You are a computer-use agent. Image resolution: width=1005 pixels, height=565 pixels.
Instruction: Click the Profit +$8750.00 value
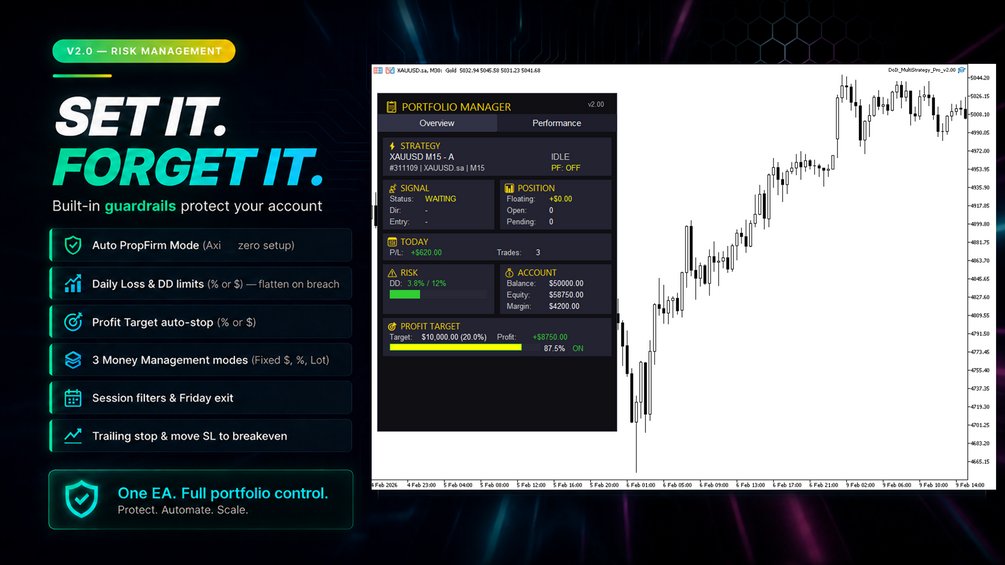click(550, 338)
